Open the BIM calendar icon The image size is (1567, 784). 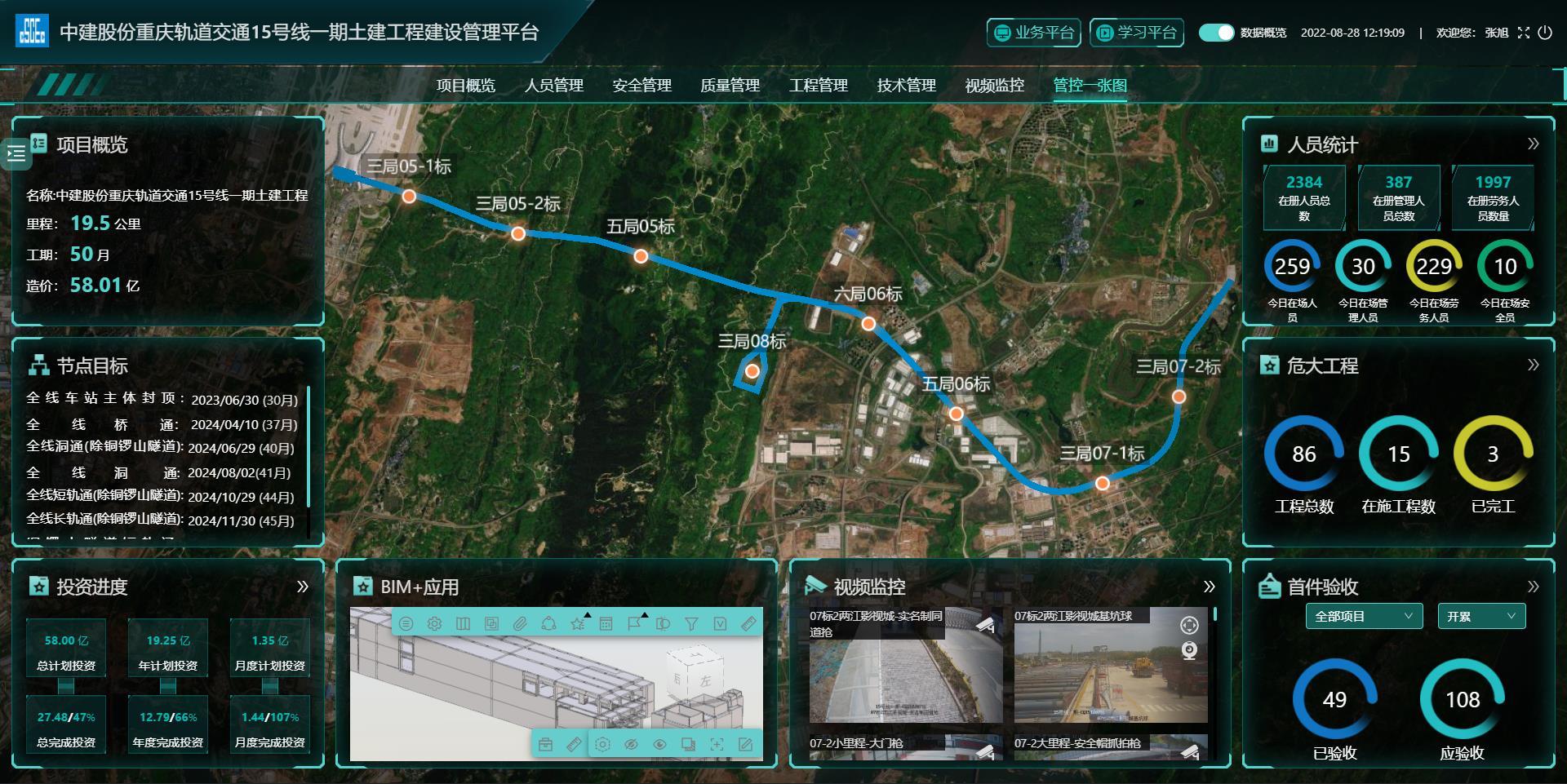tap(606, 624)
